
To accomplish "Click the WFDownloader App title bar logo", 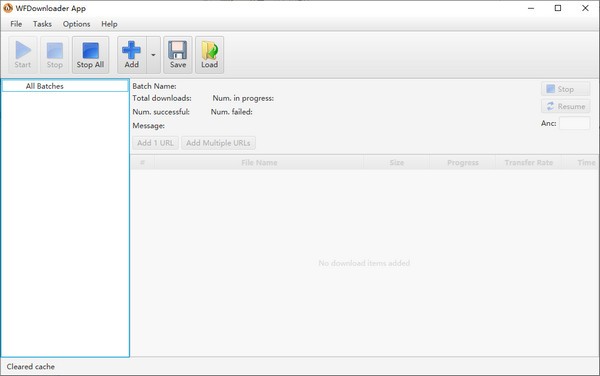I will 8,8.
